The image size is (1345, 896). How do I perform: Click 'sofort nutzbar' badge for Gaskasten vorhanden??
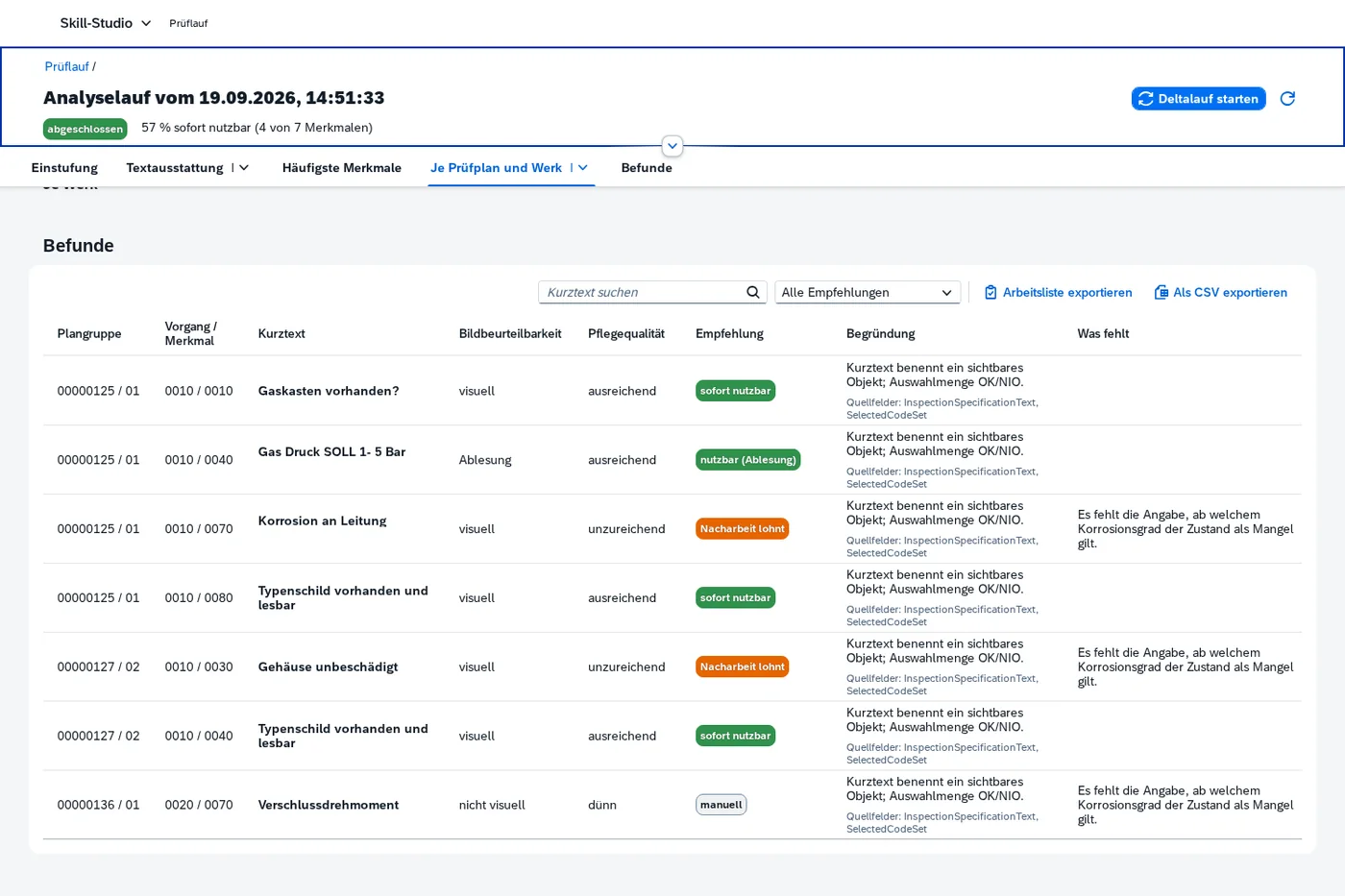point(735,391)
